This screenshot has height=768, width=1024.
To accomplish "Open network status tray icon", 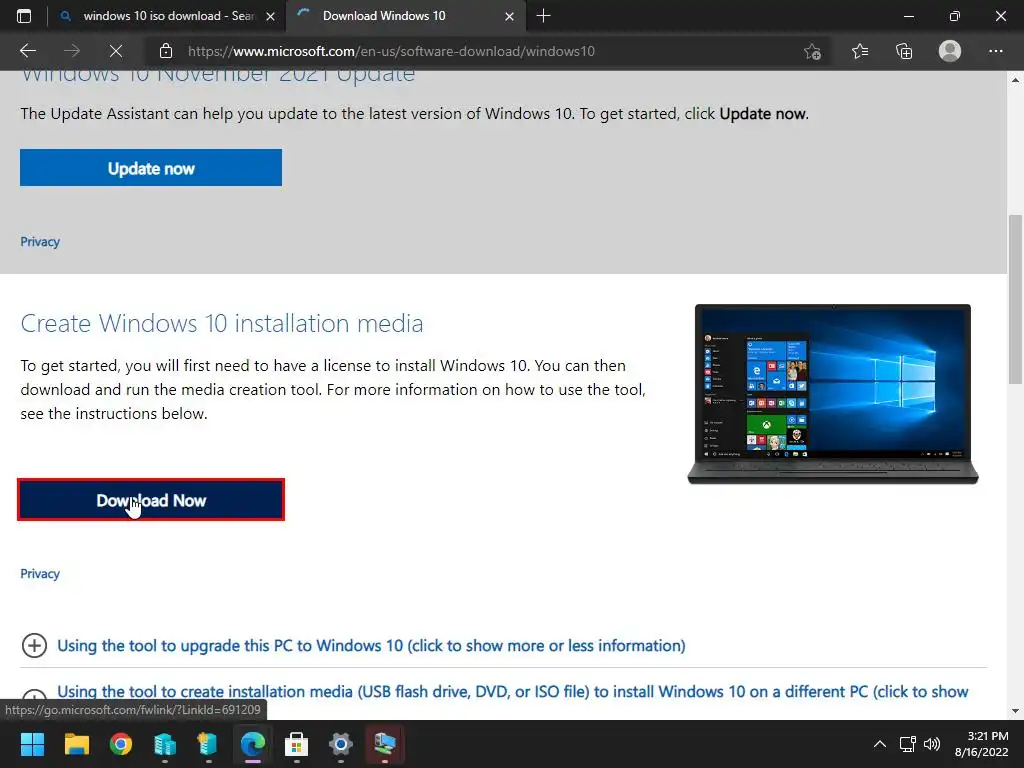I will pos(907,744).
